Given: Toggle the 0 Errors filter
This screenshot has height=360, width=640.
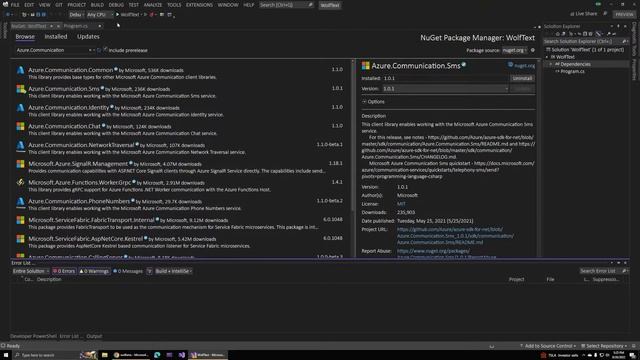Looking at the screenshot, I should [x=64, y=271].
